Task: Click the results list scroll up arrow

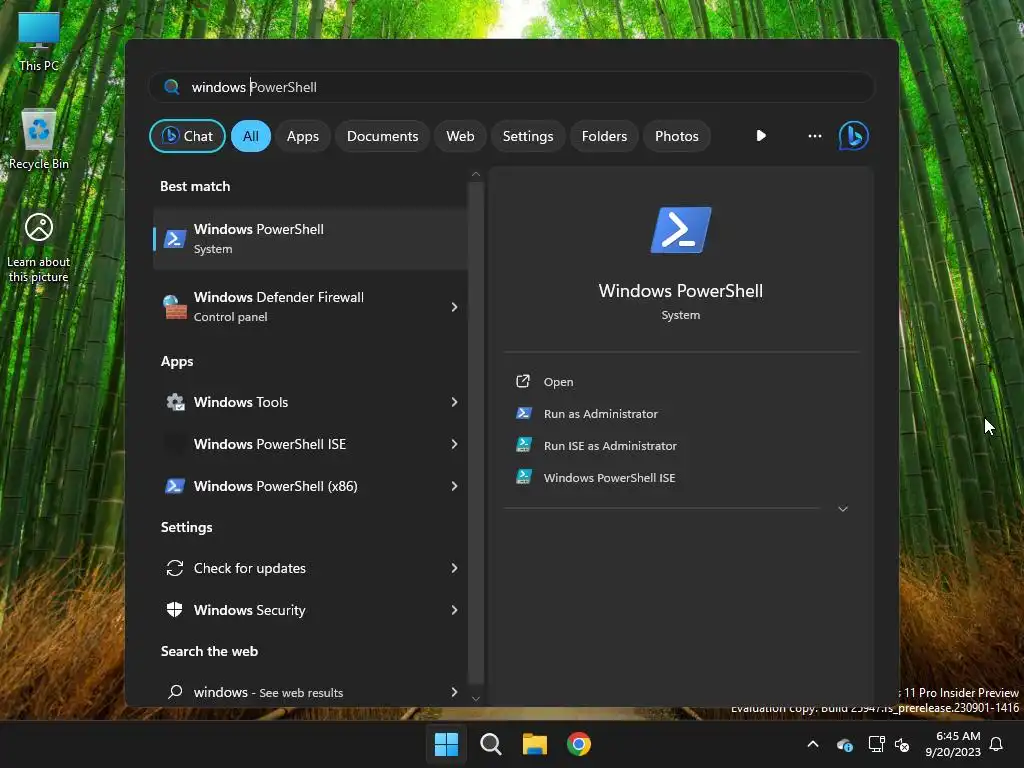Action: point(475,174)
